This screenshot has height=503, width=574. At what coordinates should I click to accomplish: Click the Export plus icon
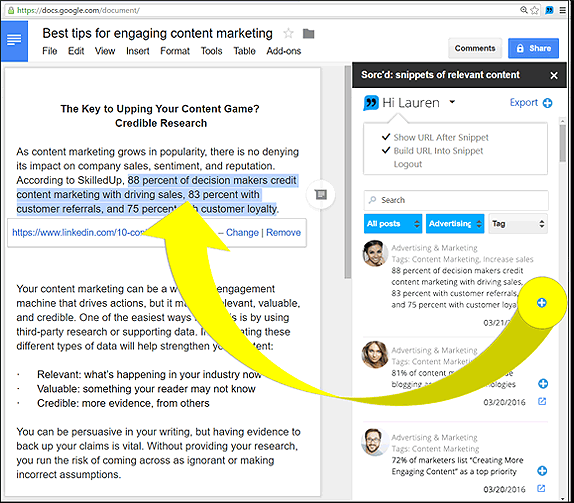click(x=547, y=103)
